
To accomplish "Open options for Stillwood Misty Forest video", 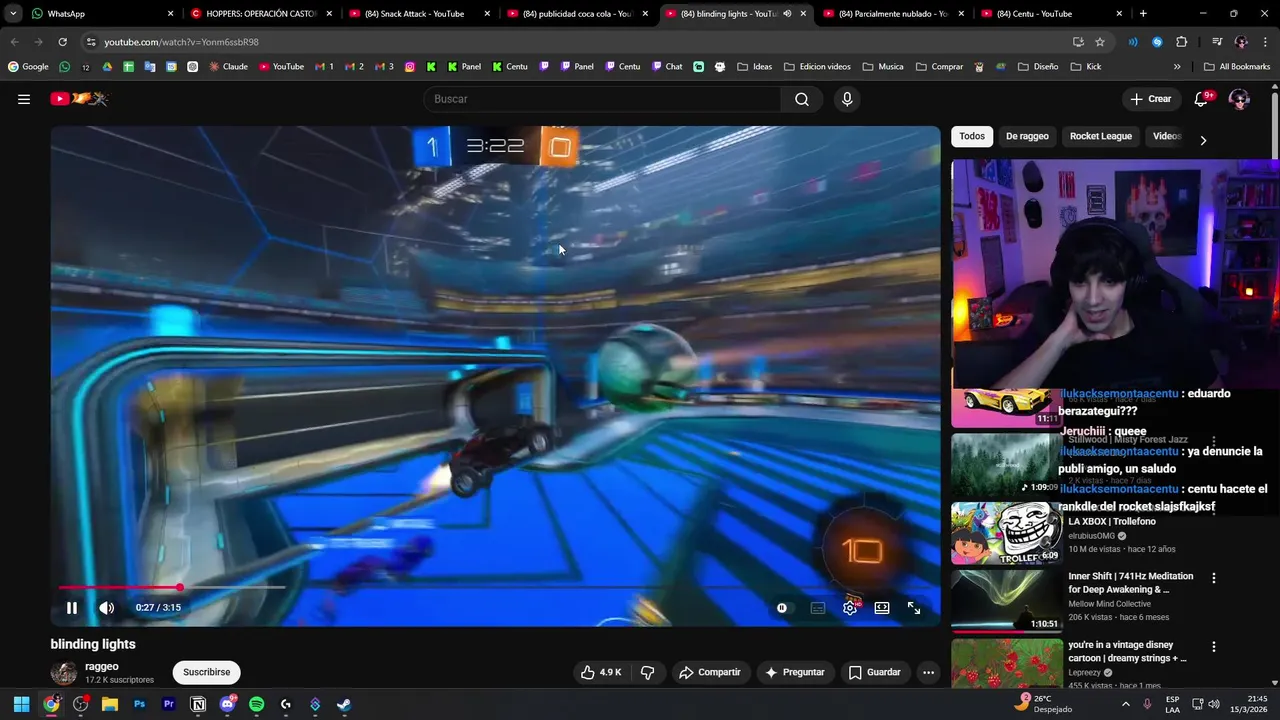I will [x=1214, y=440].
